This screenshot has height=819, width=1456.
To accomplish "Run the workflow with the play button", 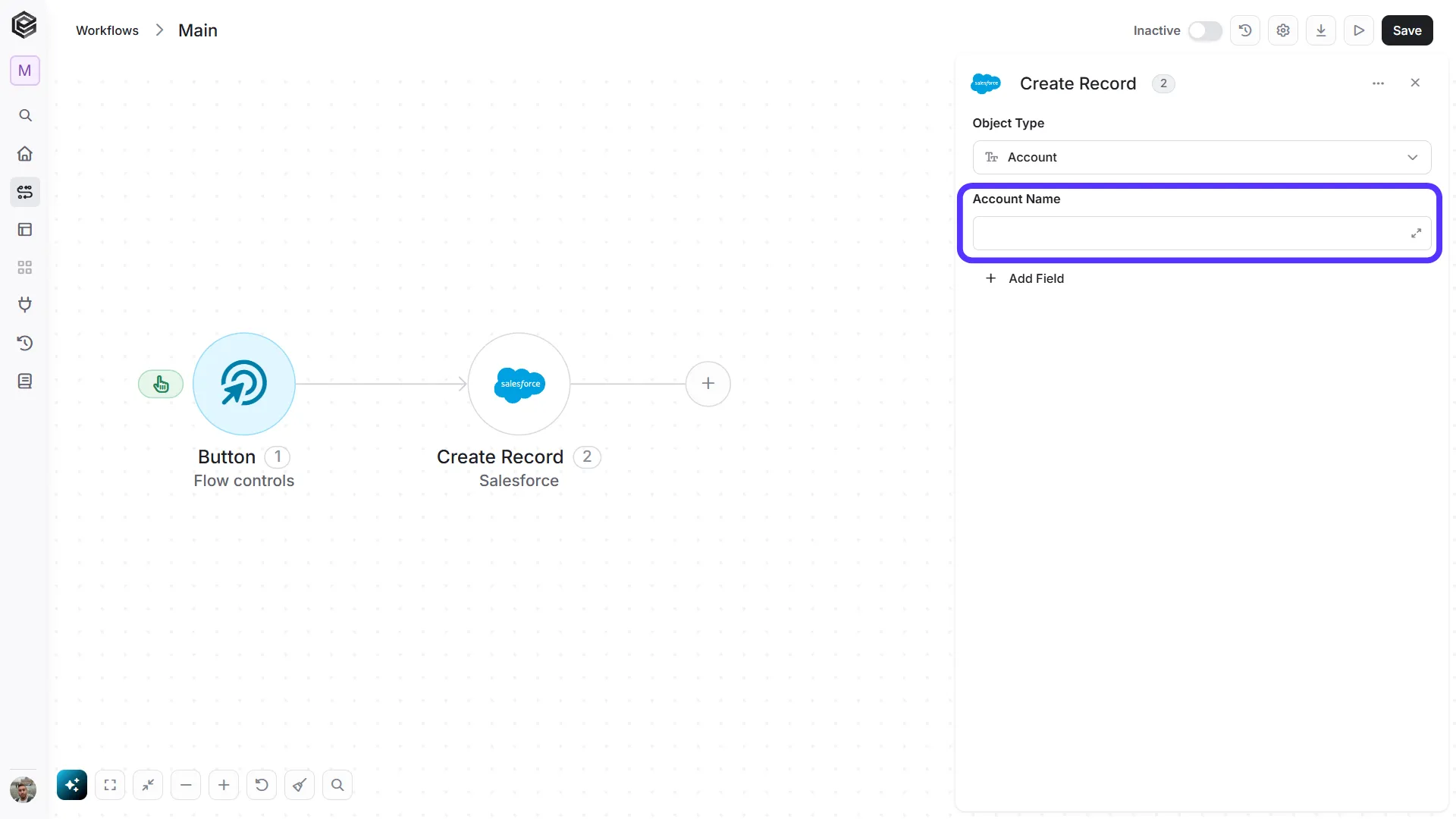I will point(1359,30).
